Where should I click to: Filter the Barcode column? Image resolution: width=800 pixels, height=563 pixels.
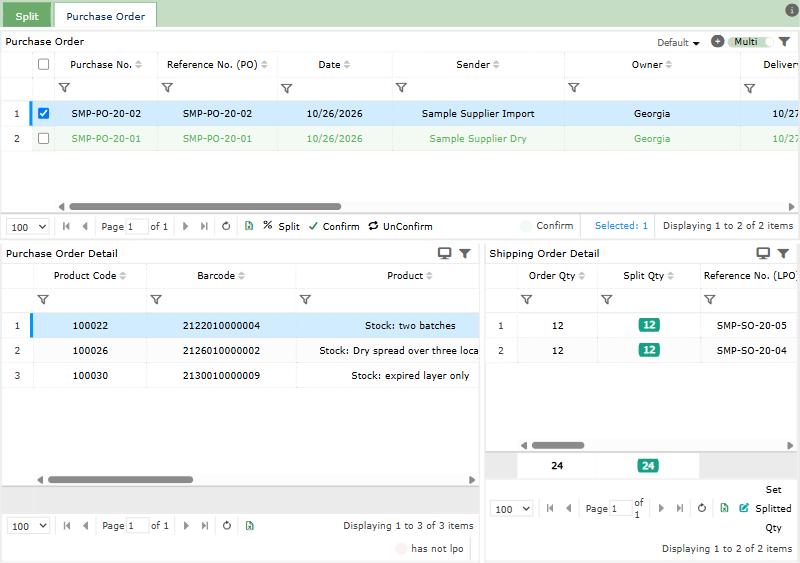click(156, 300)
